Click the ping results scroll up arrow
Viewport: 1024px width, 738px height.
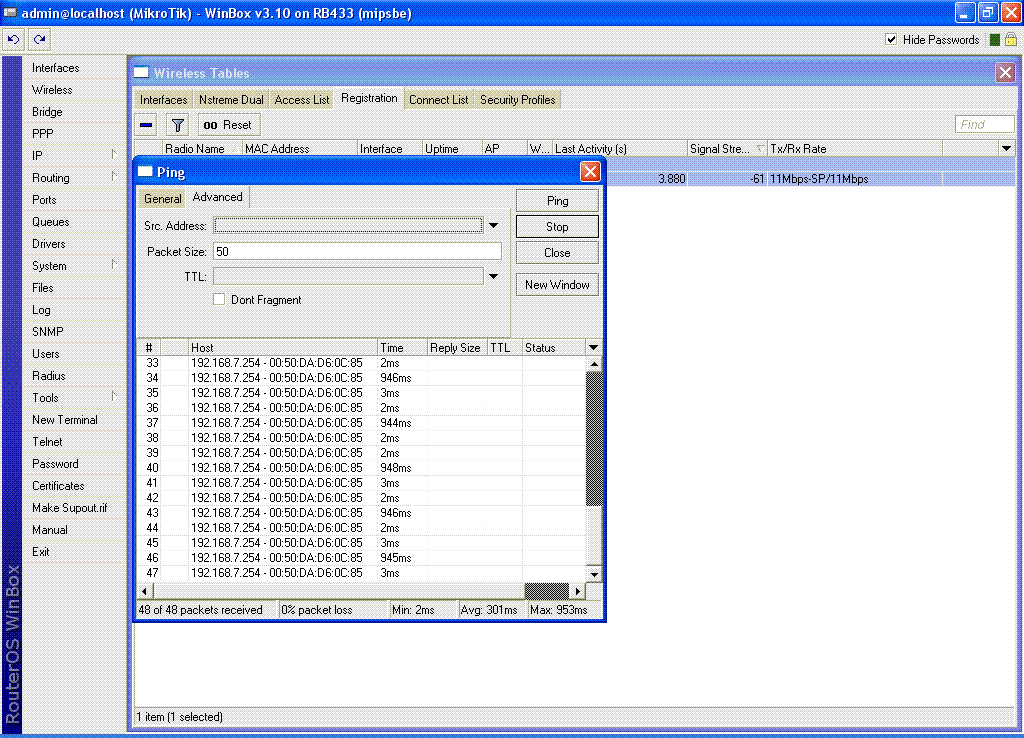point(594,364)
